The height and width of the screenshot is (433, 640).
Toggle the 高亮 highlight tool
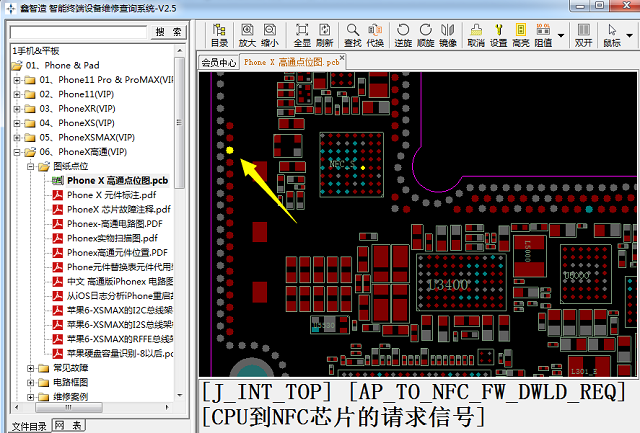click(x=521, y=35)
